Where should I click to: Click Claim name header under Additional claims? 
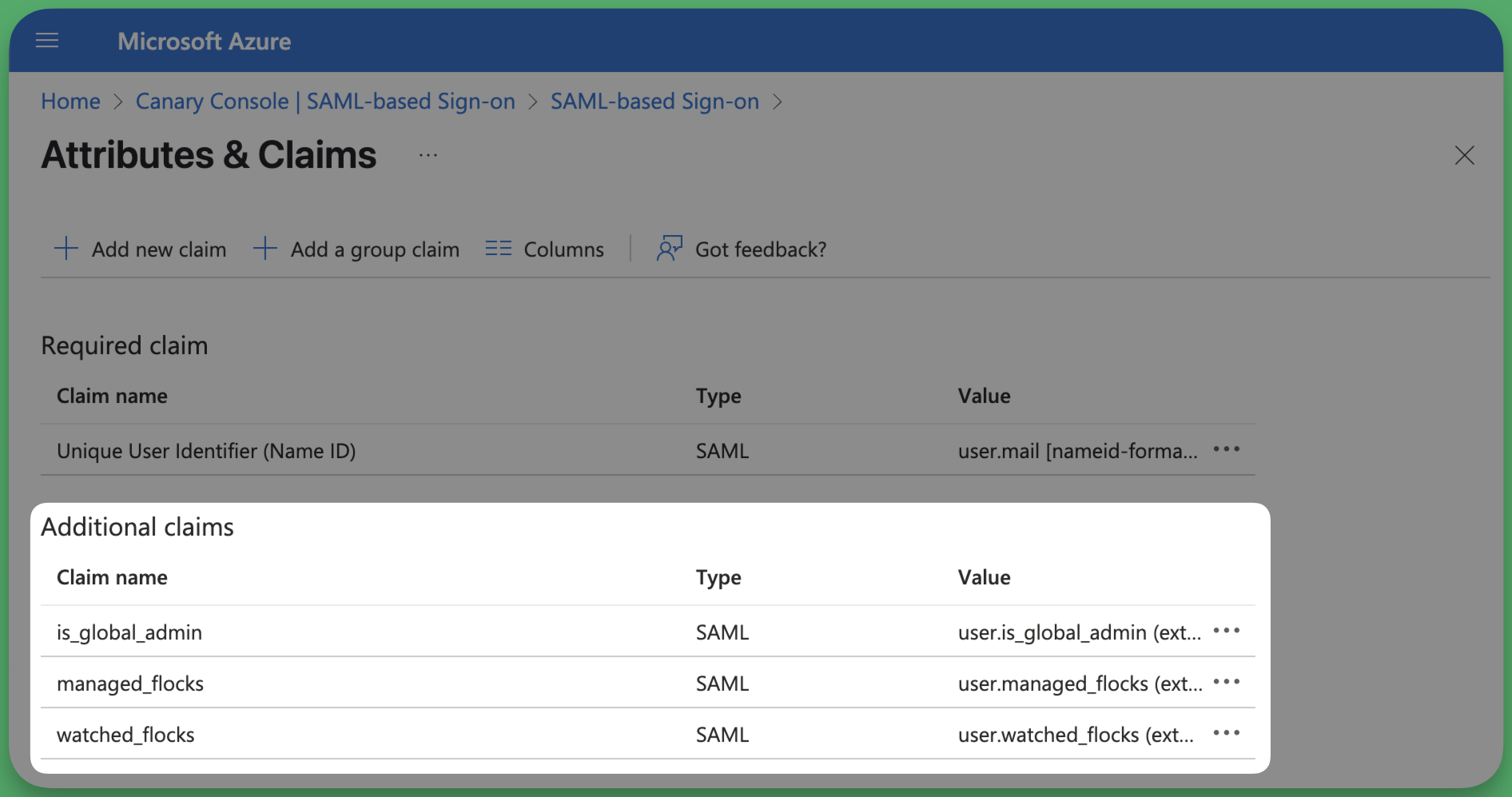(x=112, y=577)
